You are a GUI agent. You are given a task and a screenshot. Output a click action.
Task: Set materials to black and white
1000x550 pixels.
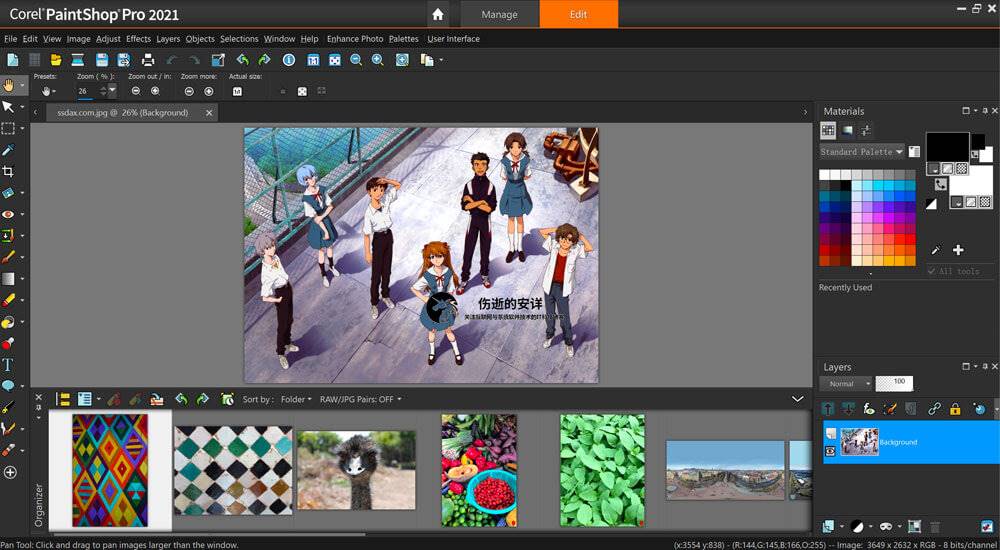[931, 204]
